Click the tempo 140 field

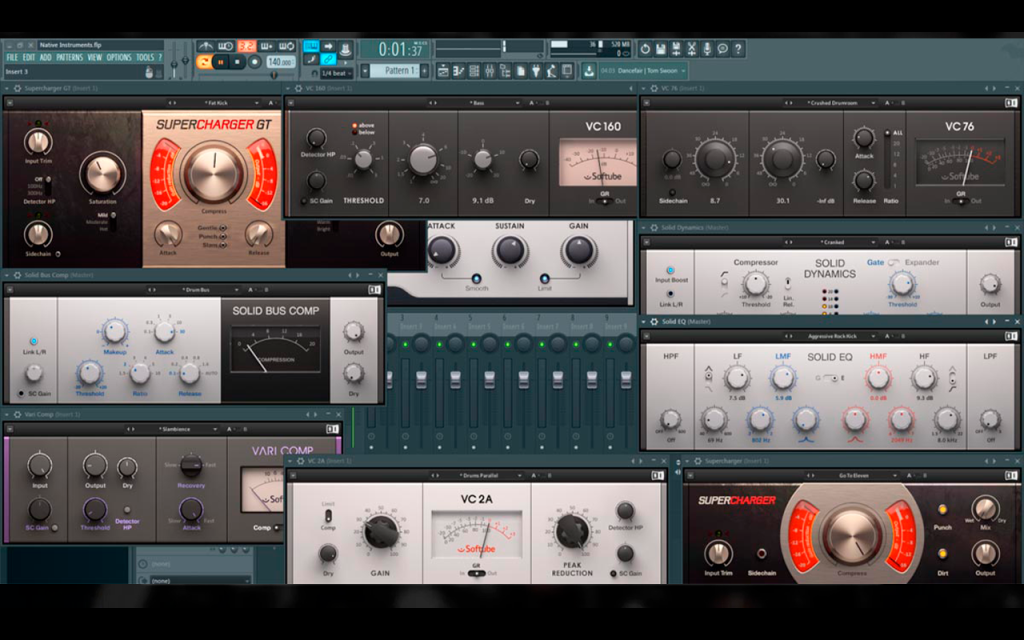(x=280, y=62)
